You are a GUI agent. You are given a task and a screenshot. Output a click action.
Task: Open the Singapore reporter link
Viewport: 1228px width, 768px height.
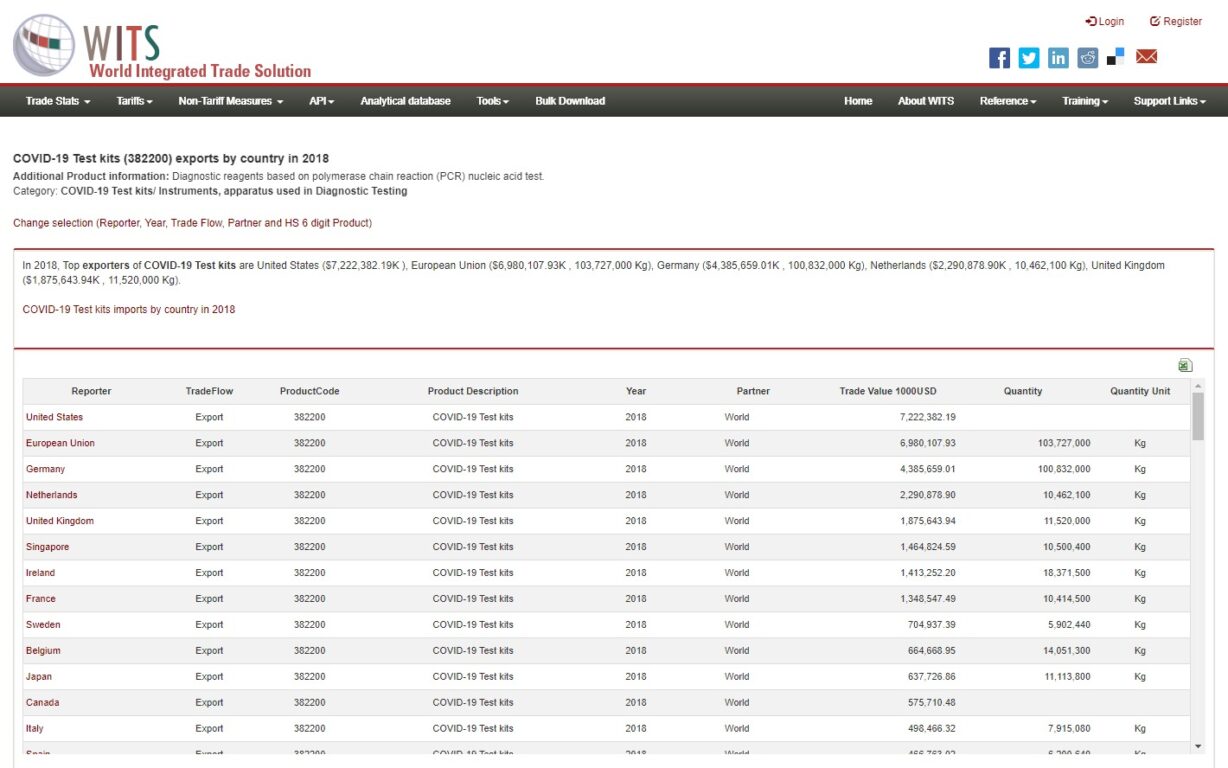click(x=47, y=547)
